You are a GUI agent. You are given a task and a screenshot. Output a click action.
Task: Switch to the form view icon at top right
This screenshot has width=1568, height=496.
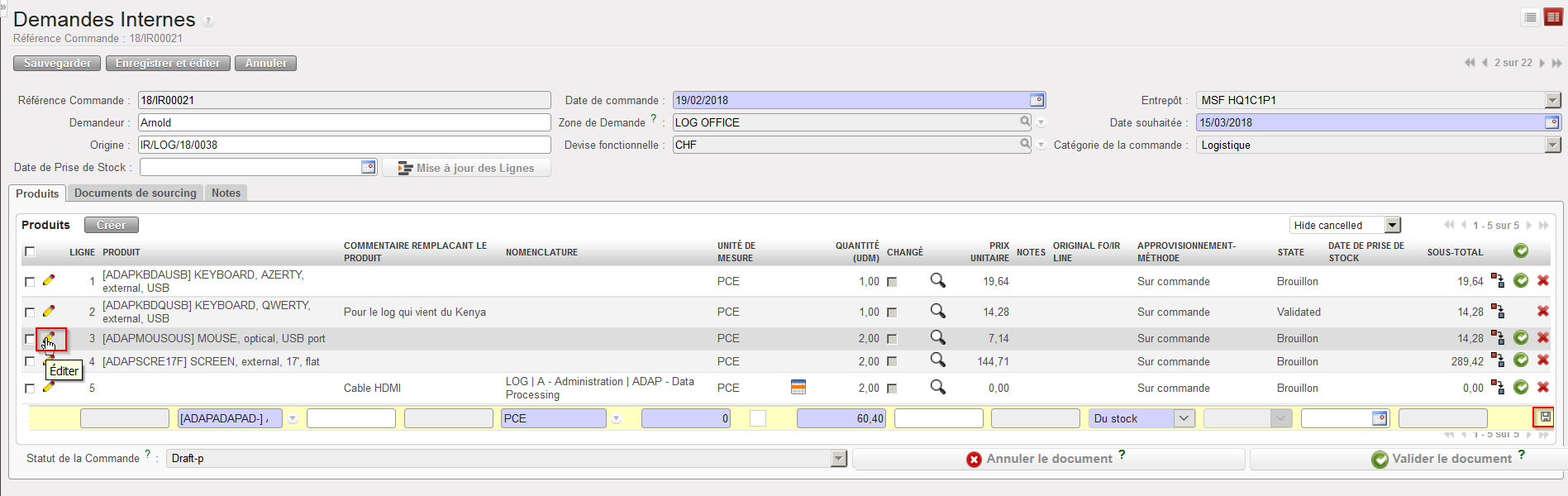click(1553, 17)
